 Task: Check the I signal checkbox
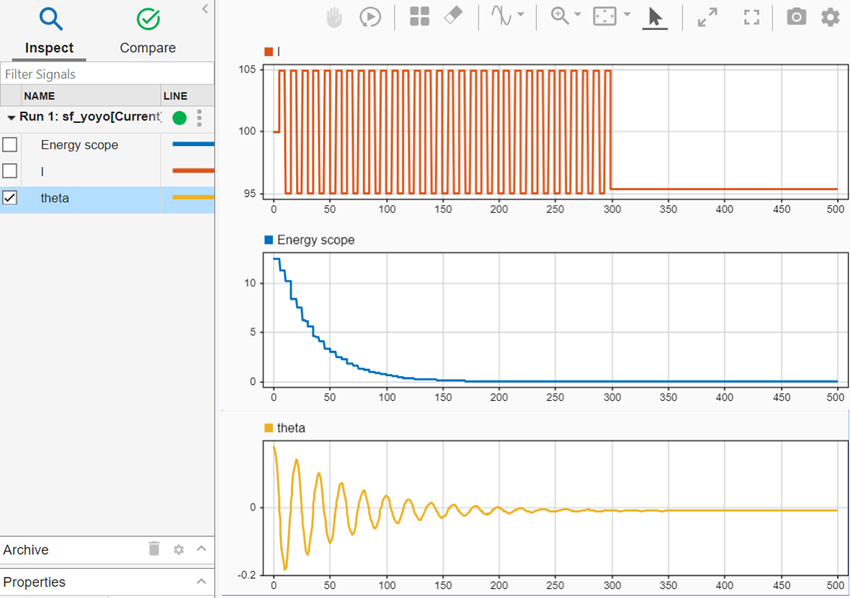9,170
